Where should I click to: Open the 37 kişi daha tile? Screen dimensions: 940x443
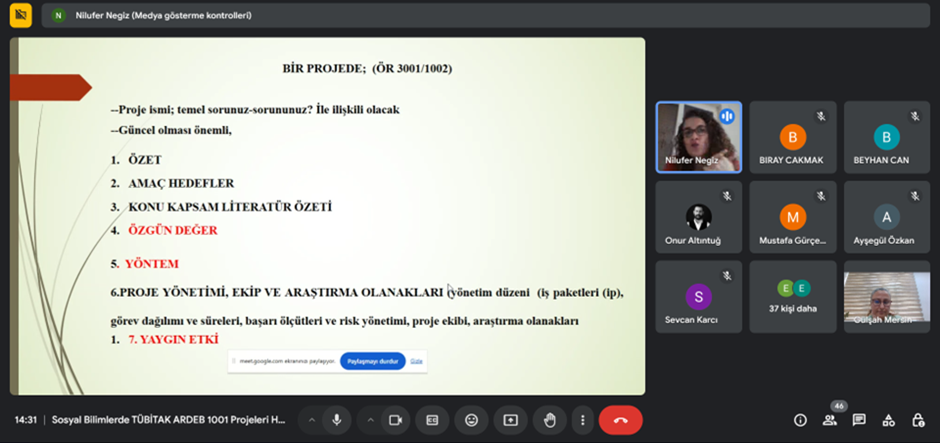coord(793,297)
